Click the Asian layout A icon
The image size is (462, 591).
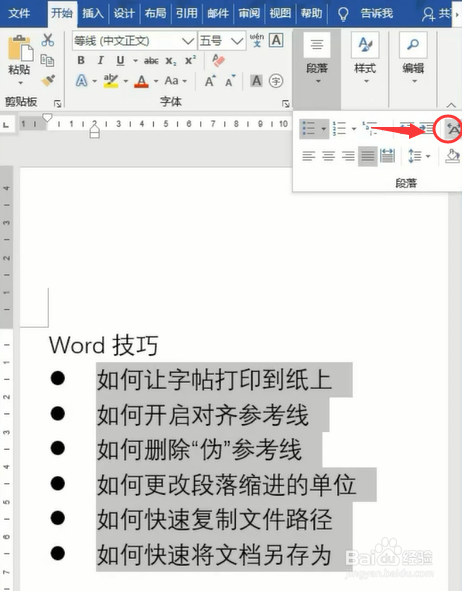point(453,129)
